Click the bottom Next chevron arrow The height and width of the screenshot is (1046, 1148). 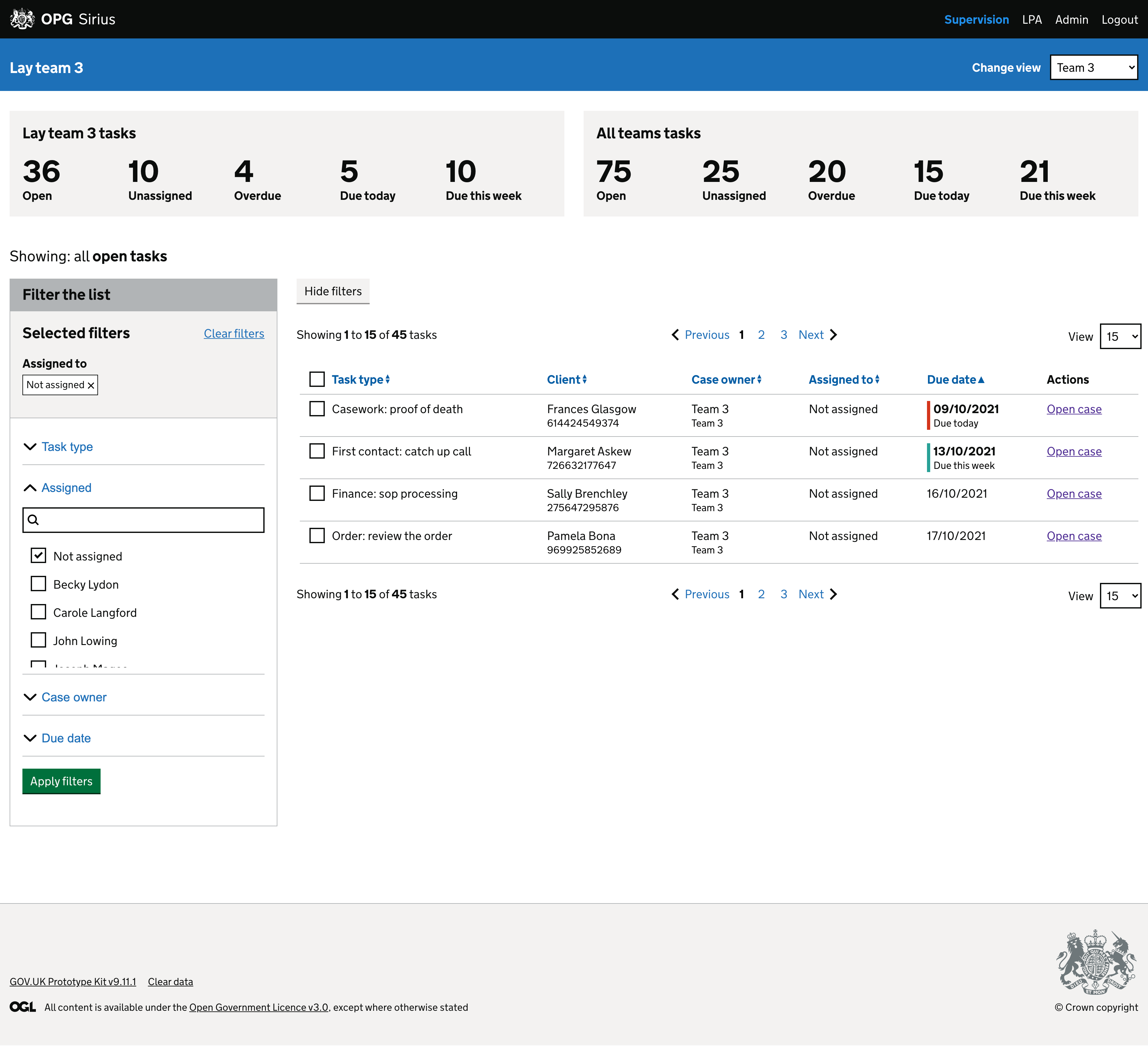click(834, 594)
